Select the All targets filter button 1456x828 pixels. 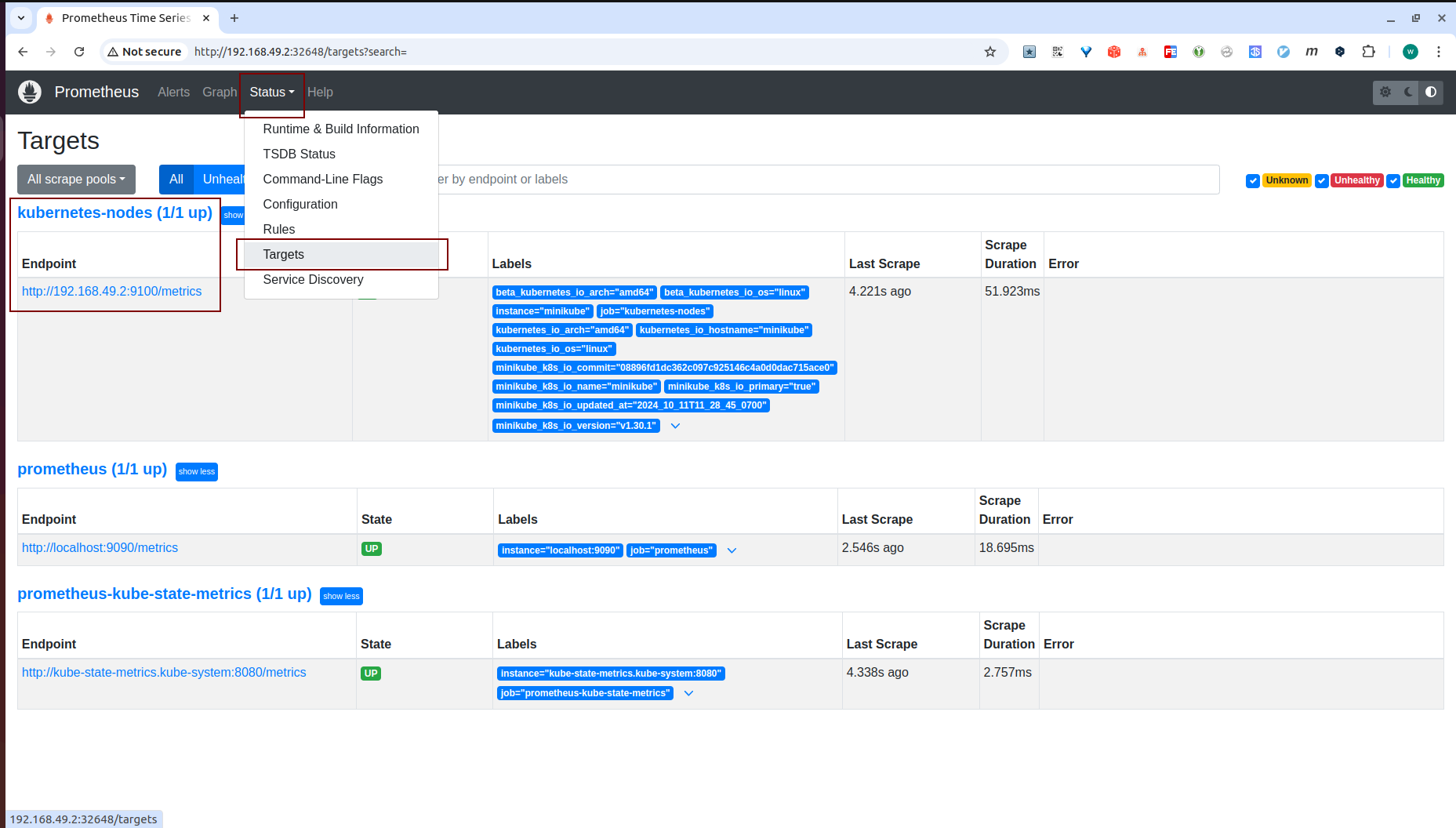point(176,180)
